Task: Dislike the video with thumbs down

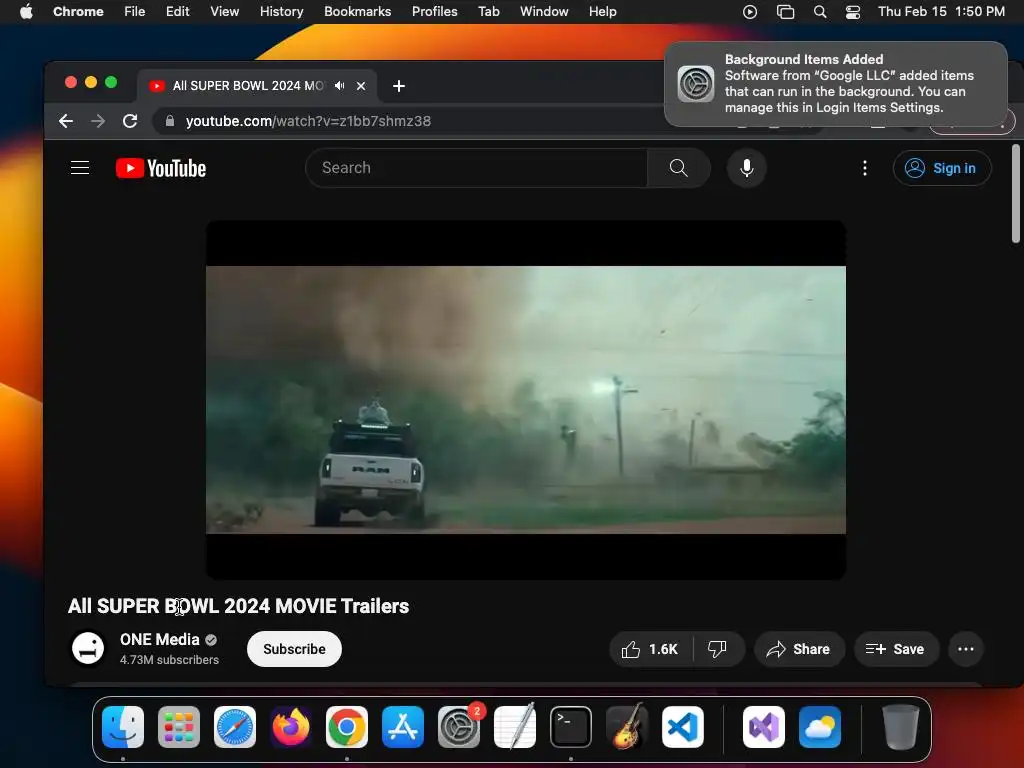Action: pyautogui.click(x=718, y=649)
